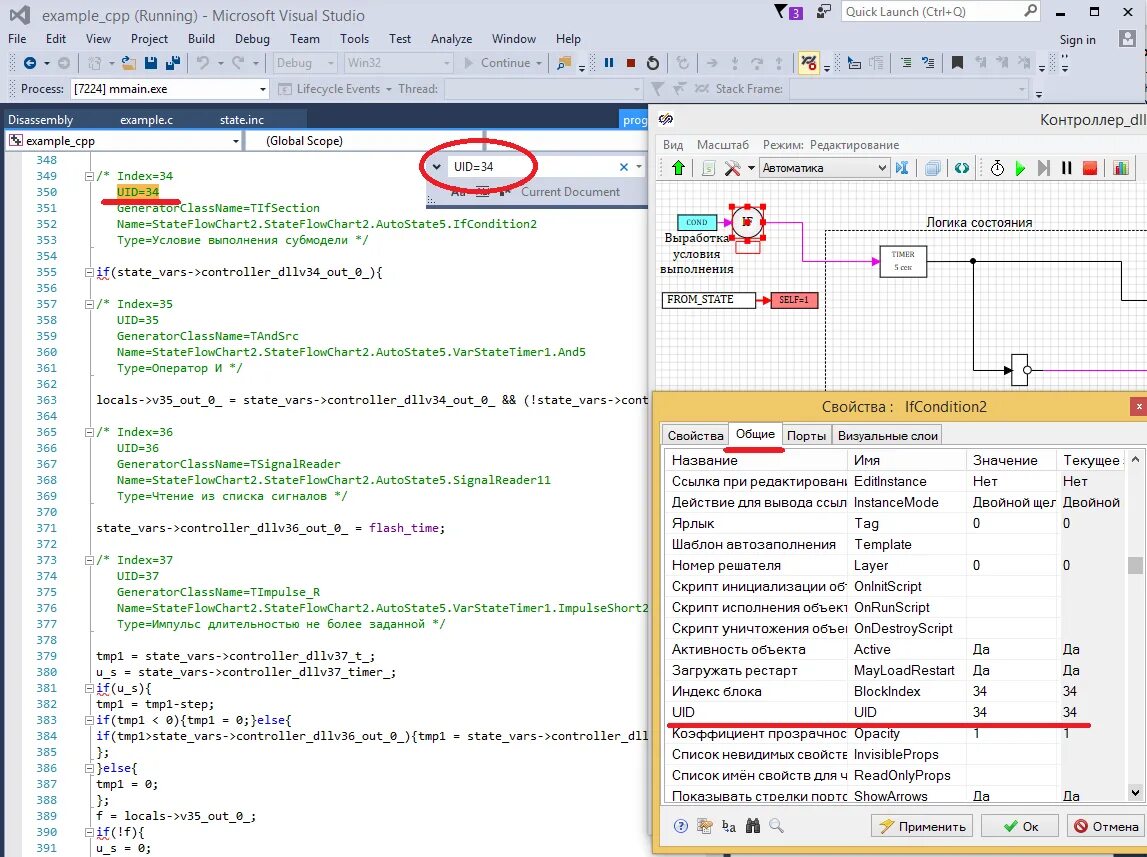Collapse the Index=37 comment block

[89, 560]
